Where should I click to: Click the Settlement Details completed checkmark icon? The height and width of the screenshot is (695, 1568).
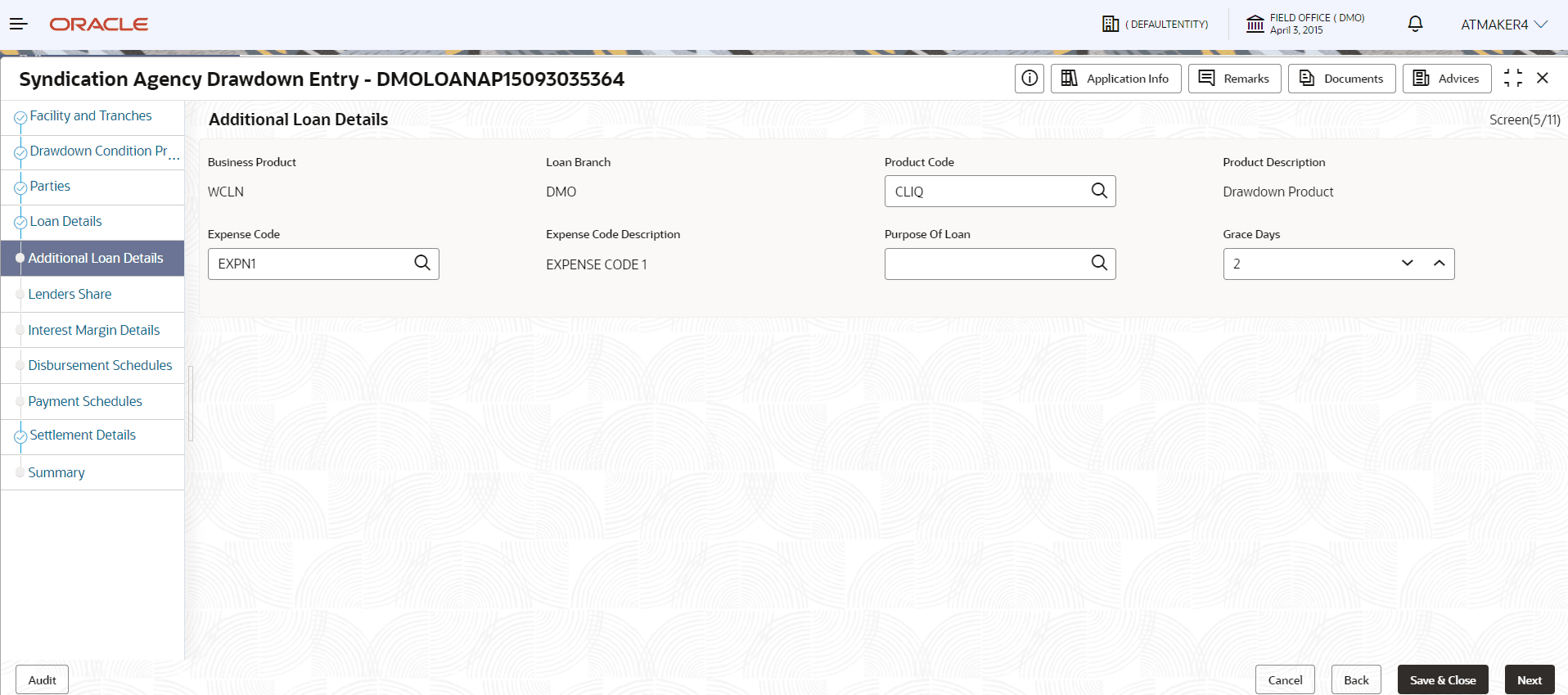coord(20,437)
